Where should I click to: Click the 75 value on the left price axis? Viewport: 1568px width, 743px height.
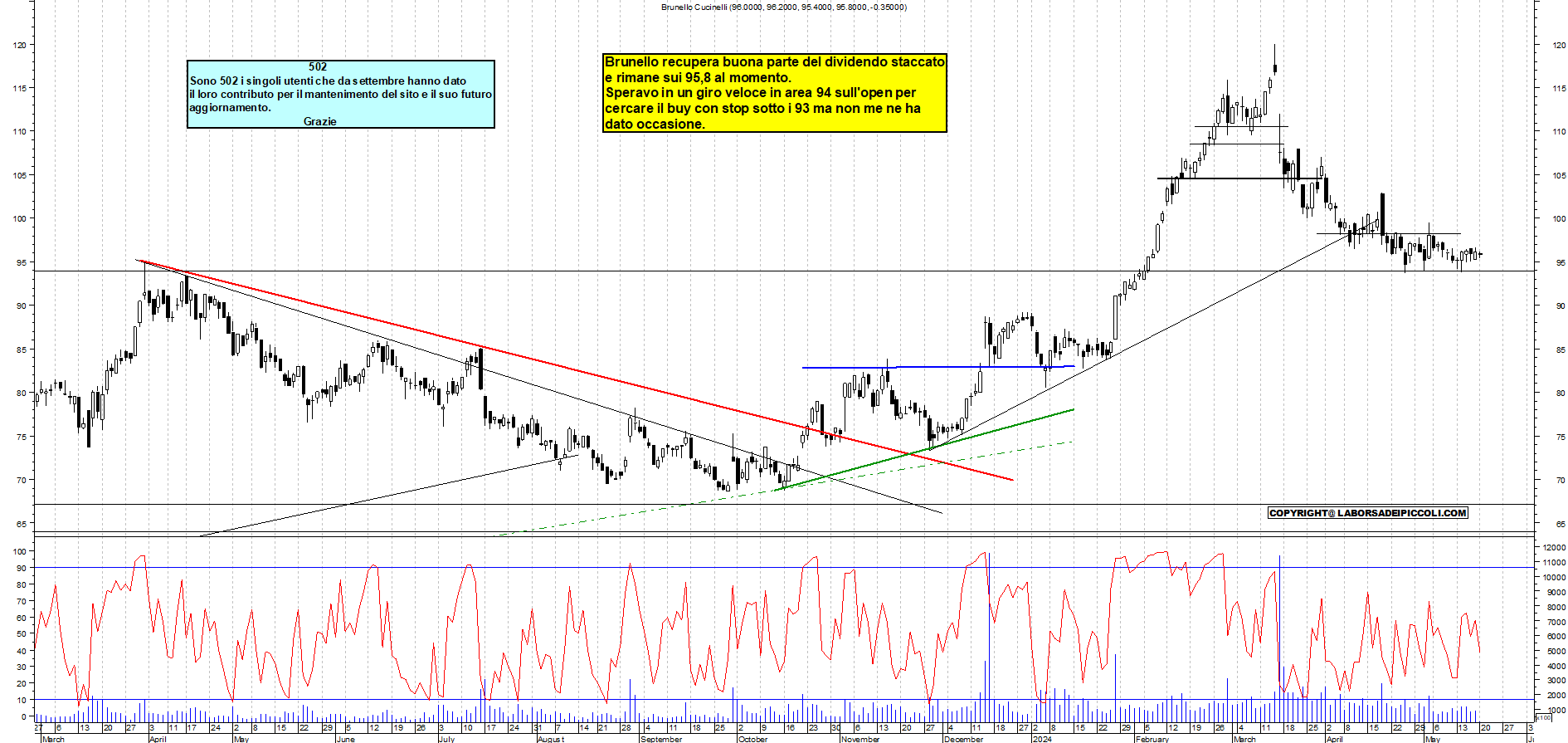(22, 437)
